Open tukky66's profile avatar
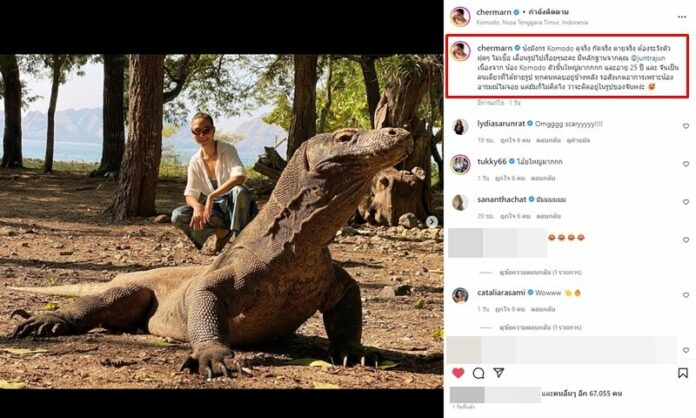696x418 pixels. 460,164
